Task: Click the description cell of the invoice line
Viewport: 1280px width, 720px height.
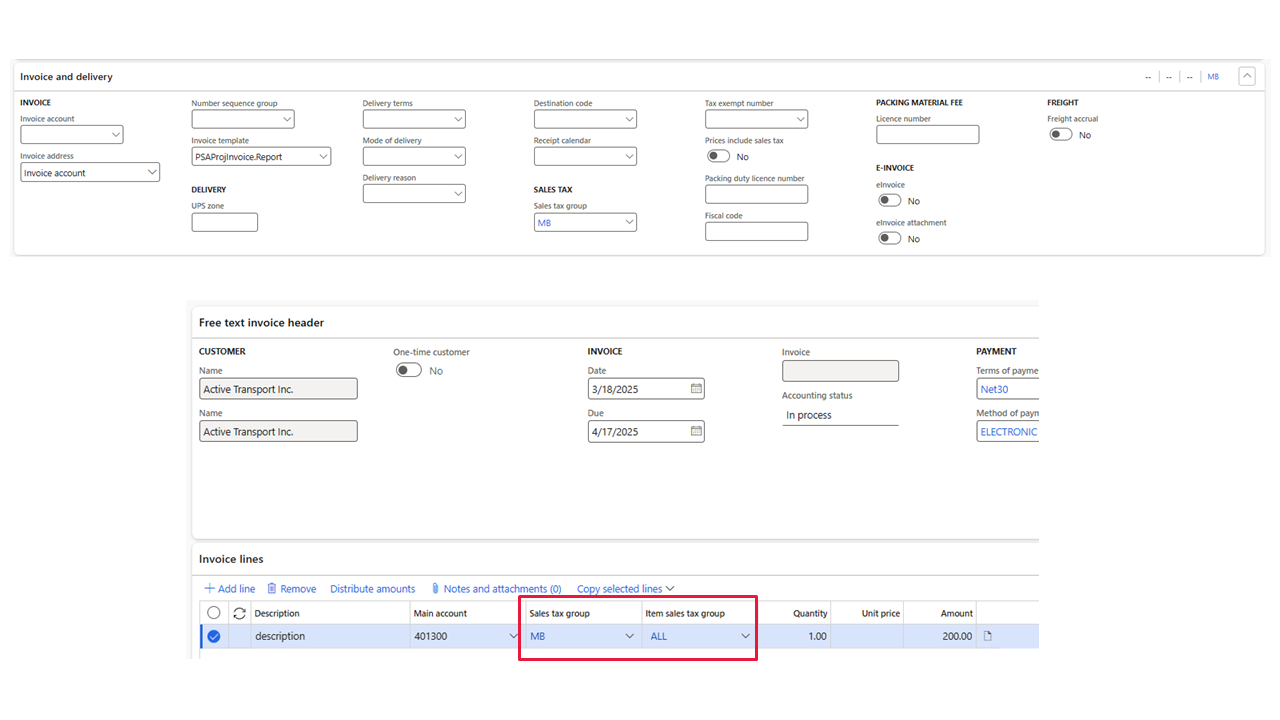Action: tap(330, 636)
